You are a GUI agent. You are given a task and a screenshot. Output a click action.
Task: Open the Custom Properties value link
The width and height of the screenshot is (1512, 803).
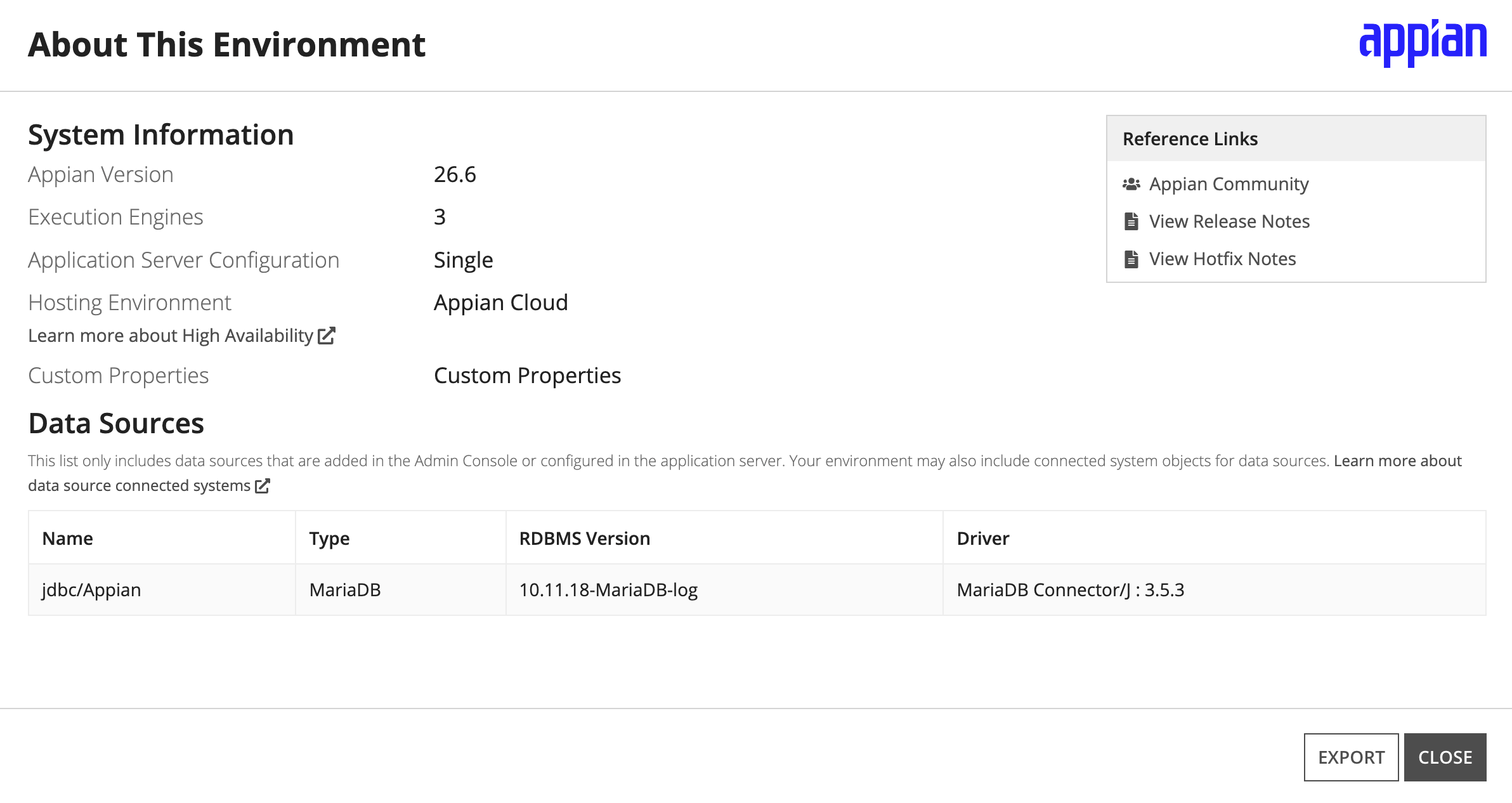(527, 375)
